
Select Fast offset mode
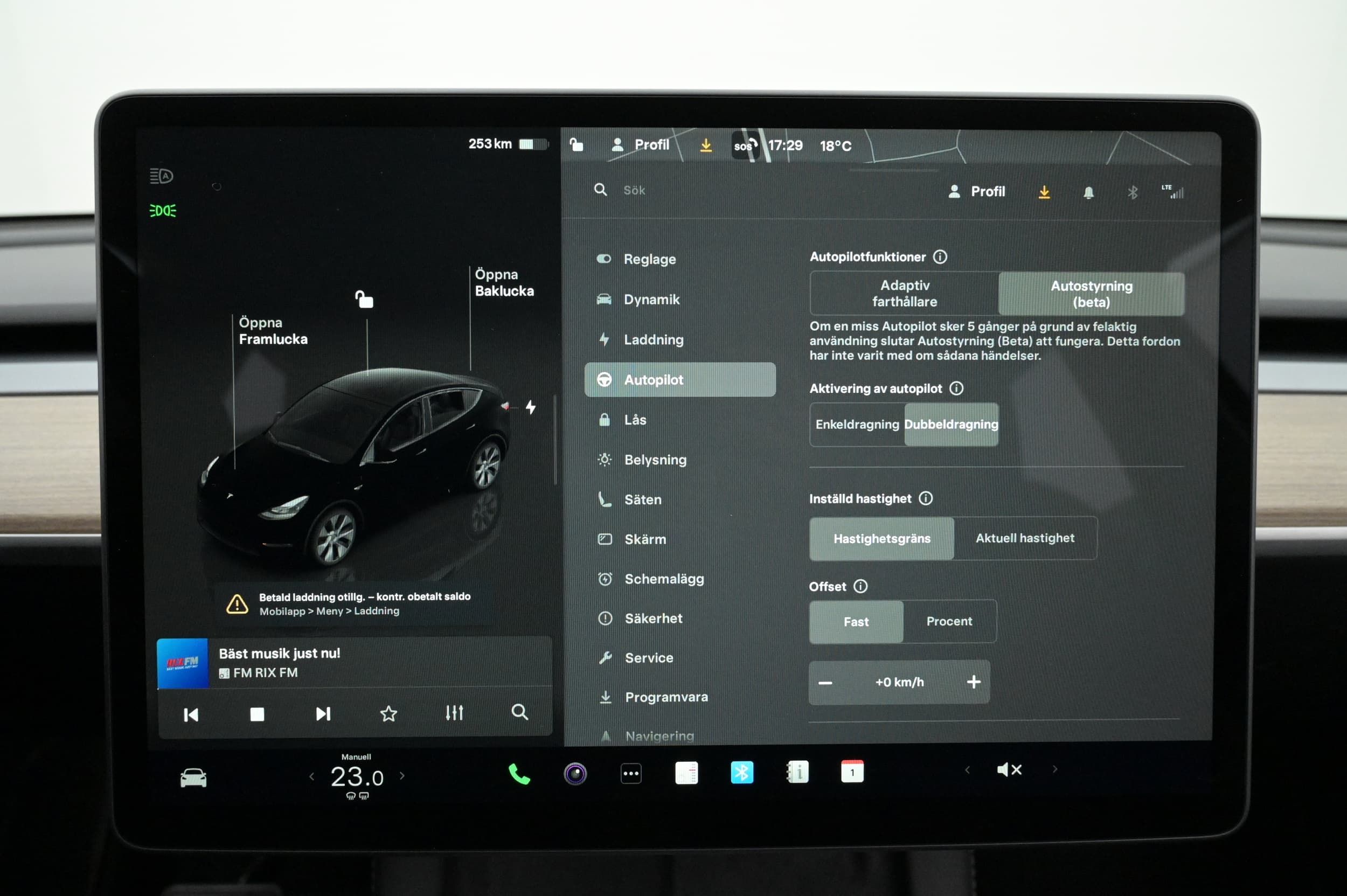click(856, 622)
